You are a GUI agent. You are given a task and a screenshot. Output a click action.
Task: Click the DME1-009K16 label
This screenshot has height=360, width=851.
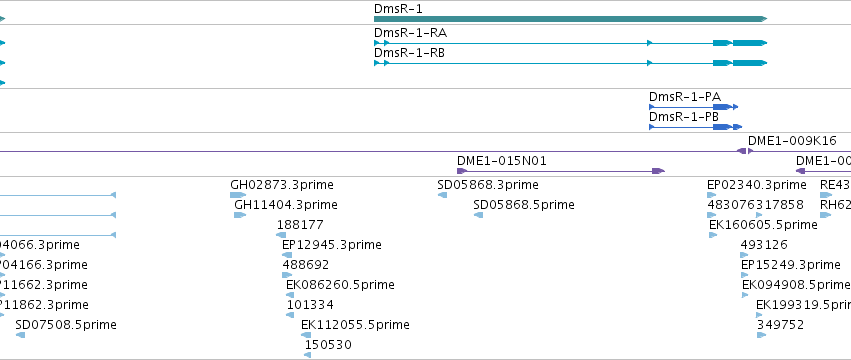[x=792, y=141]
